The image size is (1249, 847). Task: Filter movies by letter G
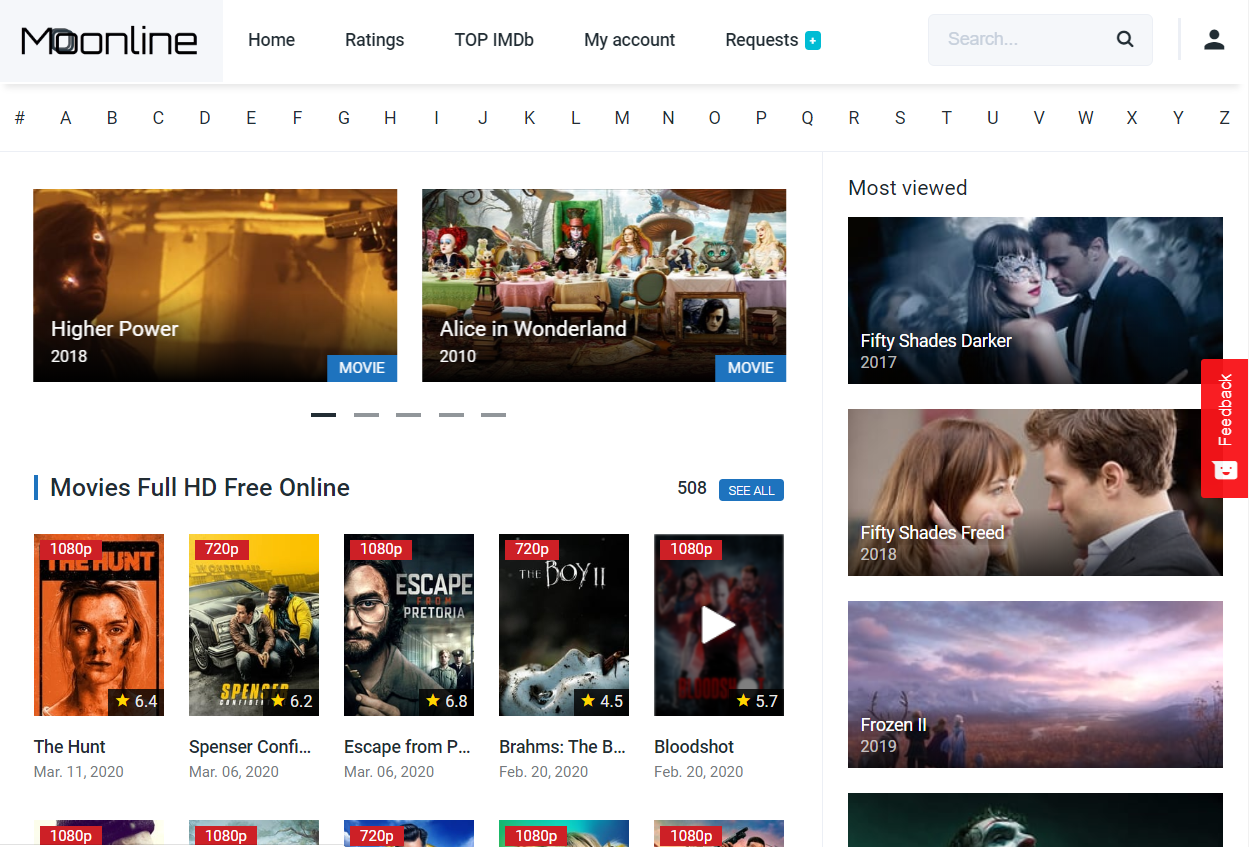click(x=344, y=118)
